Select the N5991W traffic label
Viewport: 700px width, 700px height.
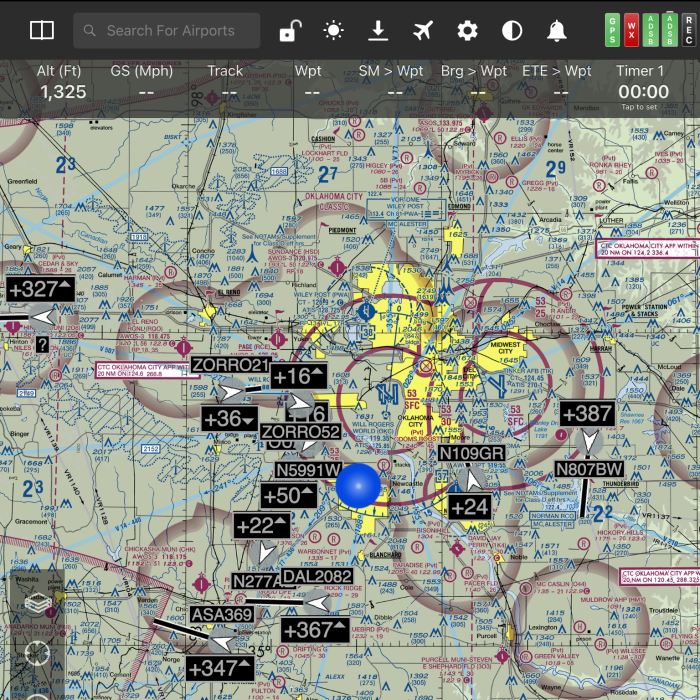pos(308,470)
